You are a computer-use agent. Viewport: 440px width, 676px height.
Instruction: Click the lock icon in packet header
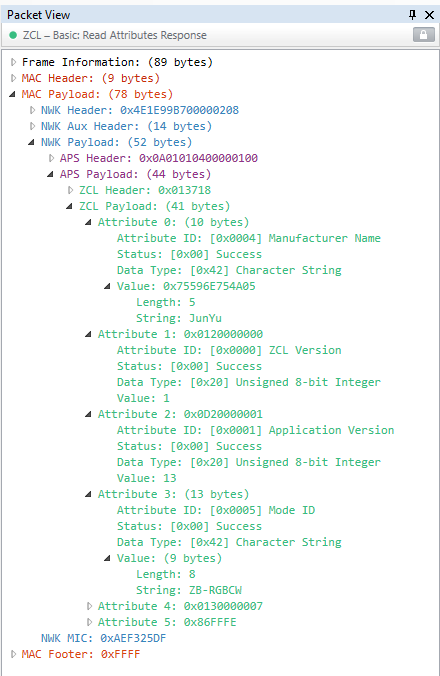tap(423, 34)
